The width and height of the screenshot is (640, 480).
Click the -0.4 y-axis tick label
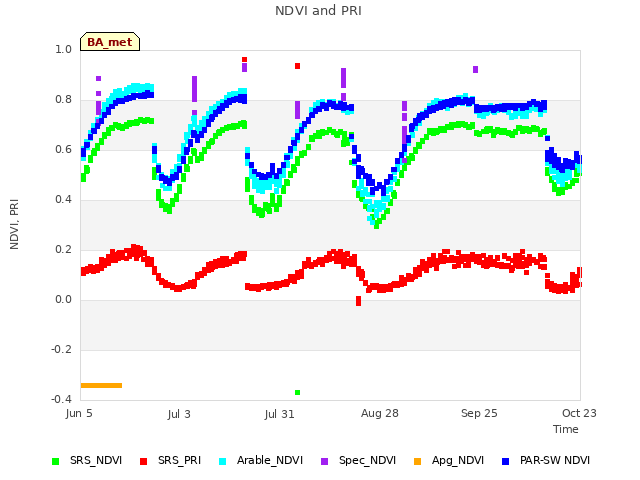62,399
